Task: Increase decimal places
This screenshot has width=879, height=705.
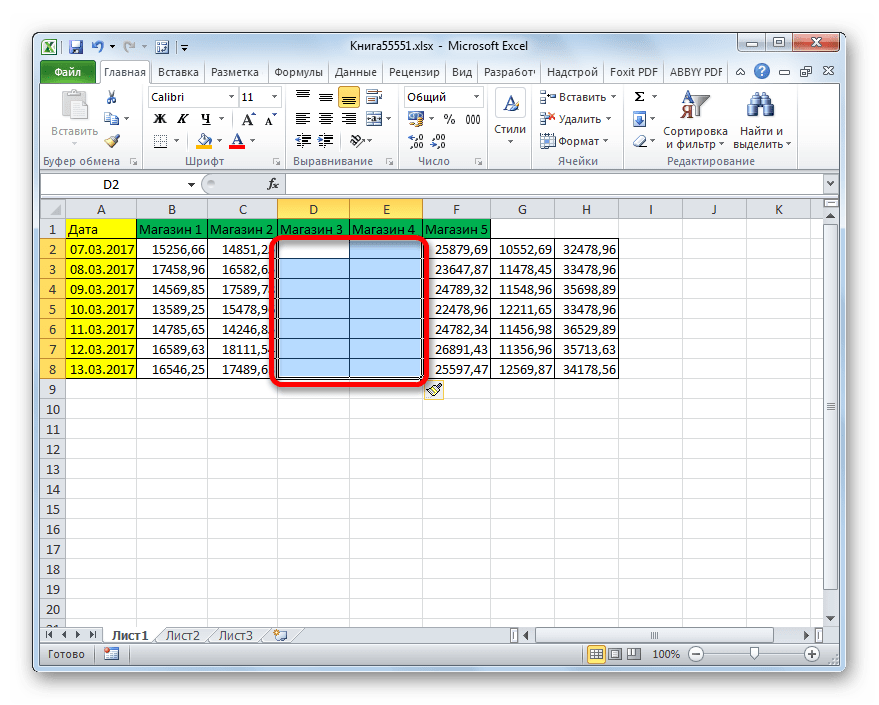Action: [416, 141]
